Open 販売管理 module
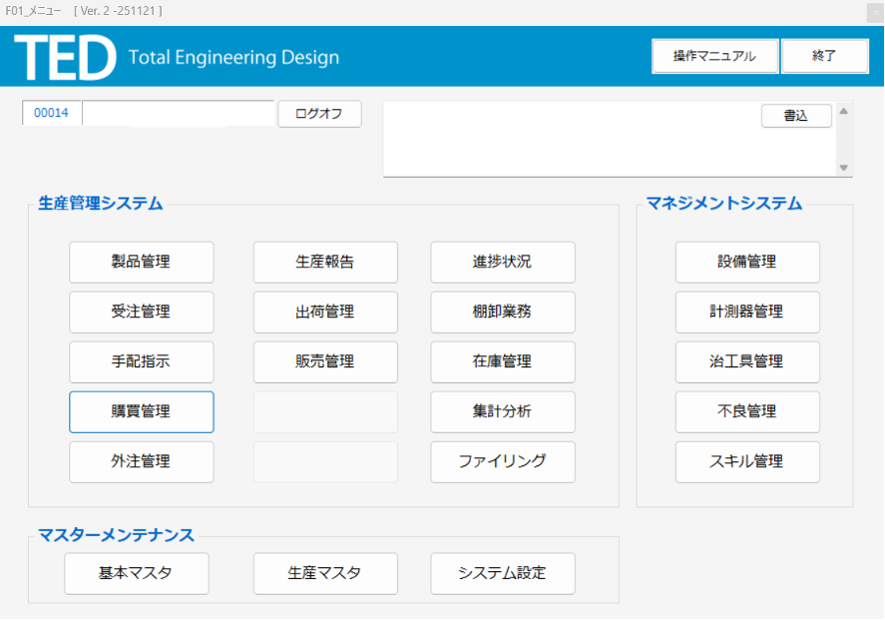 pyautogui.click(x=325, y=362)
